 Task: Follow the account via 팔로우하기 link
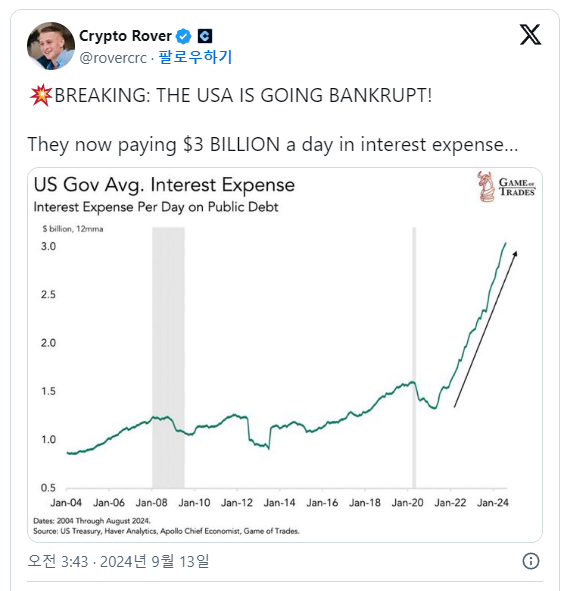tap(195, 57)
